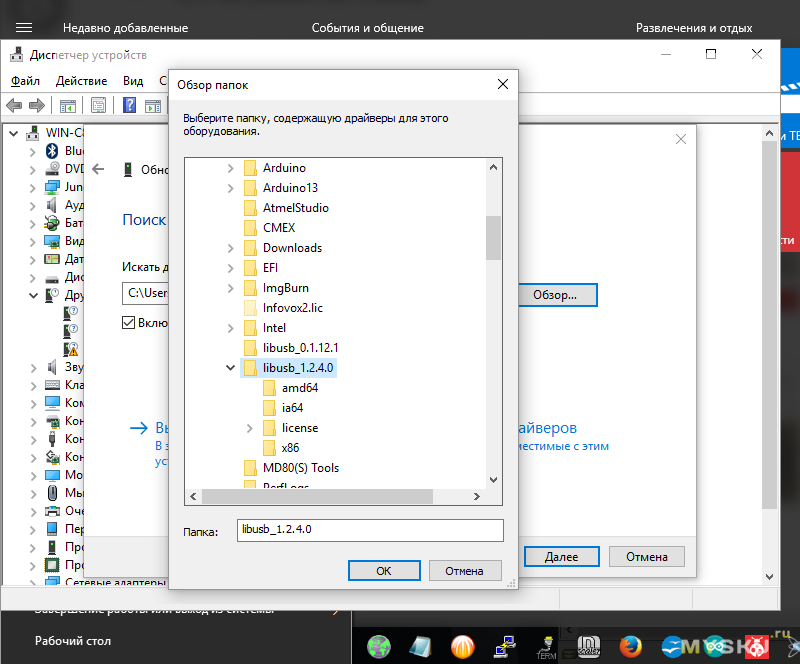This screenshot has height=664, width=800.
Task: Click the Downloads folder name
Action: point(292,248)
